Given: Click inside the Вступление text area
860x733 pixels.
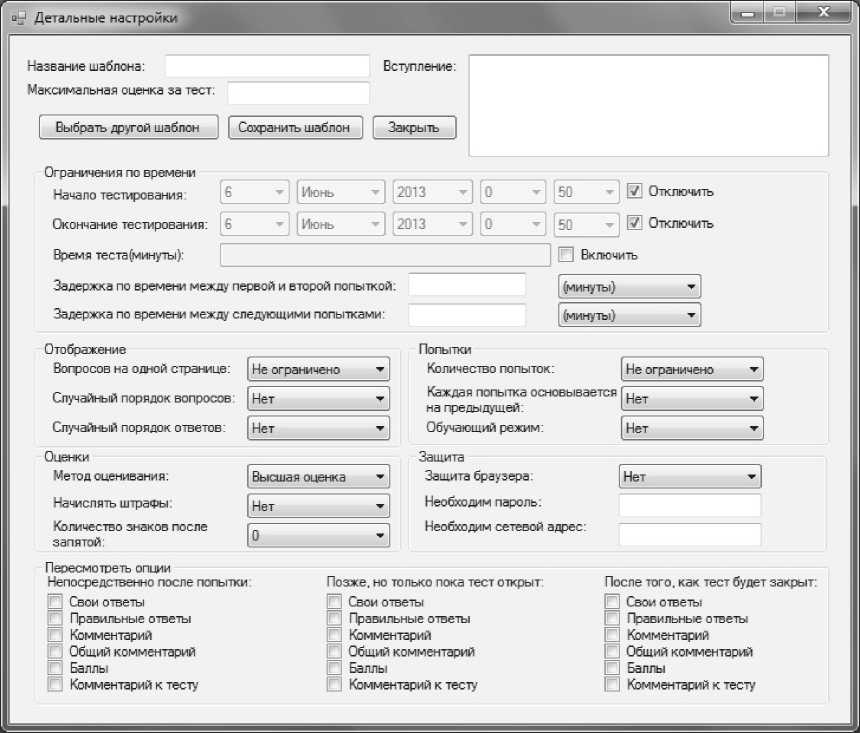Looking at the screenshot, I should 648,105.
